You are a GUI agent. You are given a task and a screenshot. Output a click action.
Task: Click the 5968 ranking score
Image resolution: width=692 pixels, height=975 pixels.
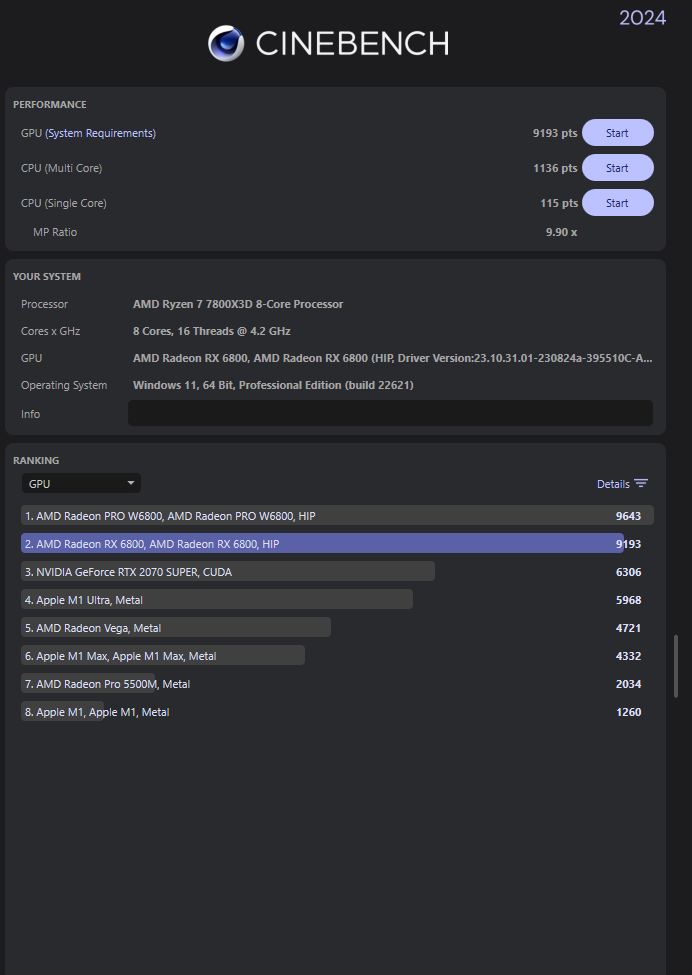coord(628,600)
